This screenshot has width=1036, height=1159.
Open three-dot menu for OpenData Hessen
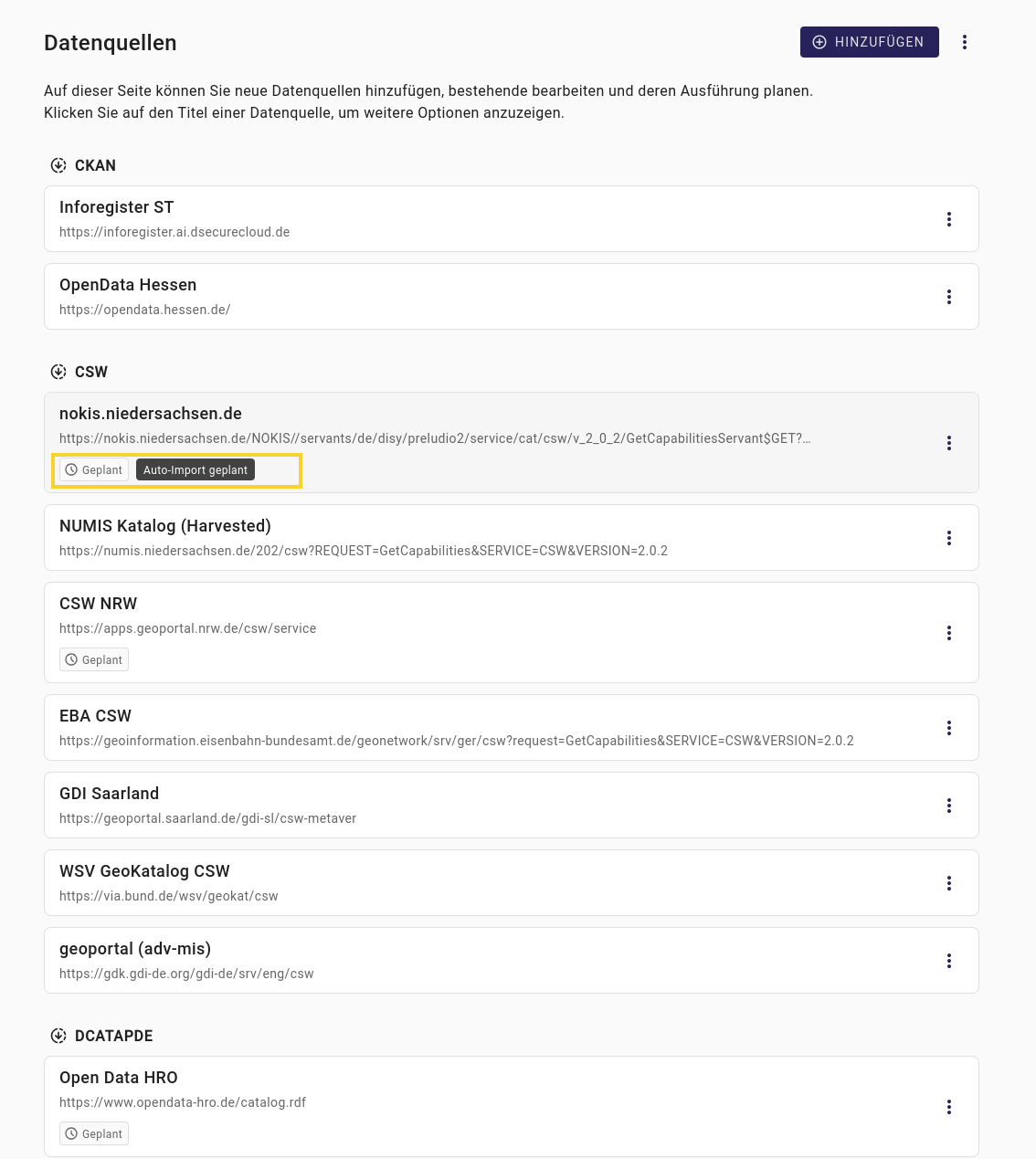[x=949, y=297]
